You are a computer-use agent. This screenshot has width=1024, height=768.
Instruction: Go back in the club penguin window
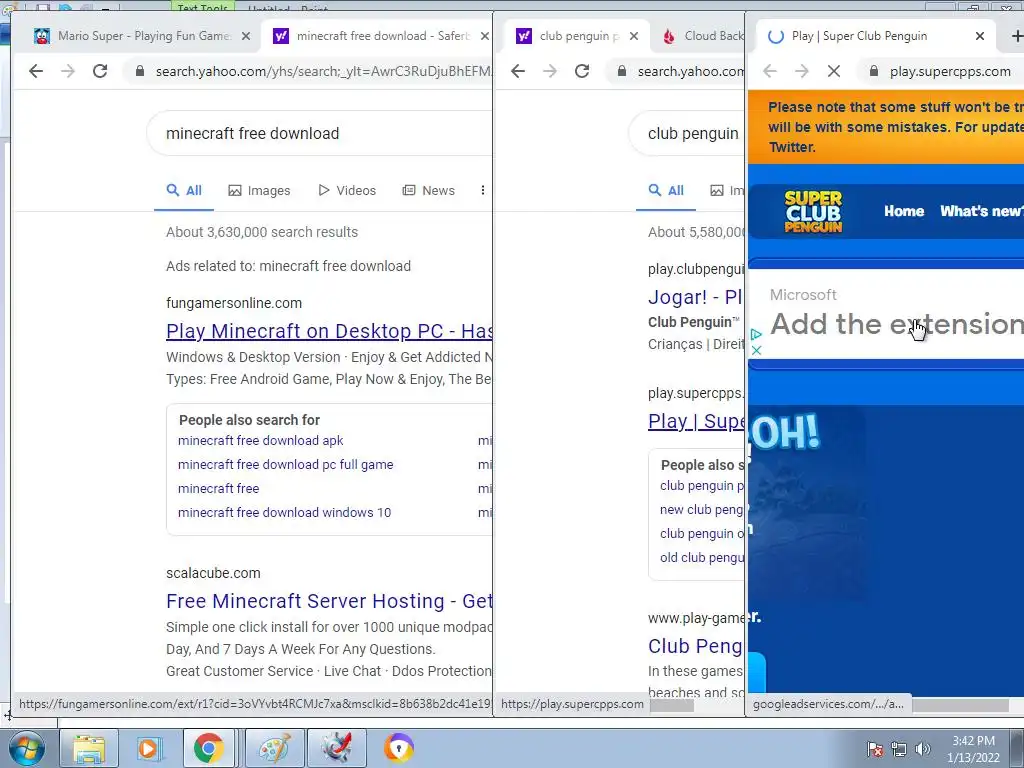(518, 71)
